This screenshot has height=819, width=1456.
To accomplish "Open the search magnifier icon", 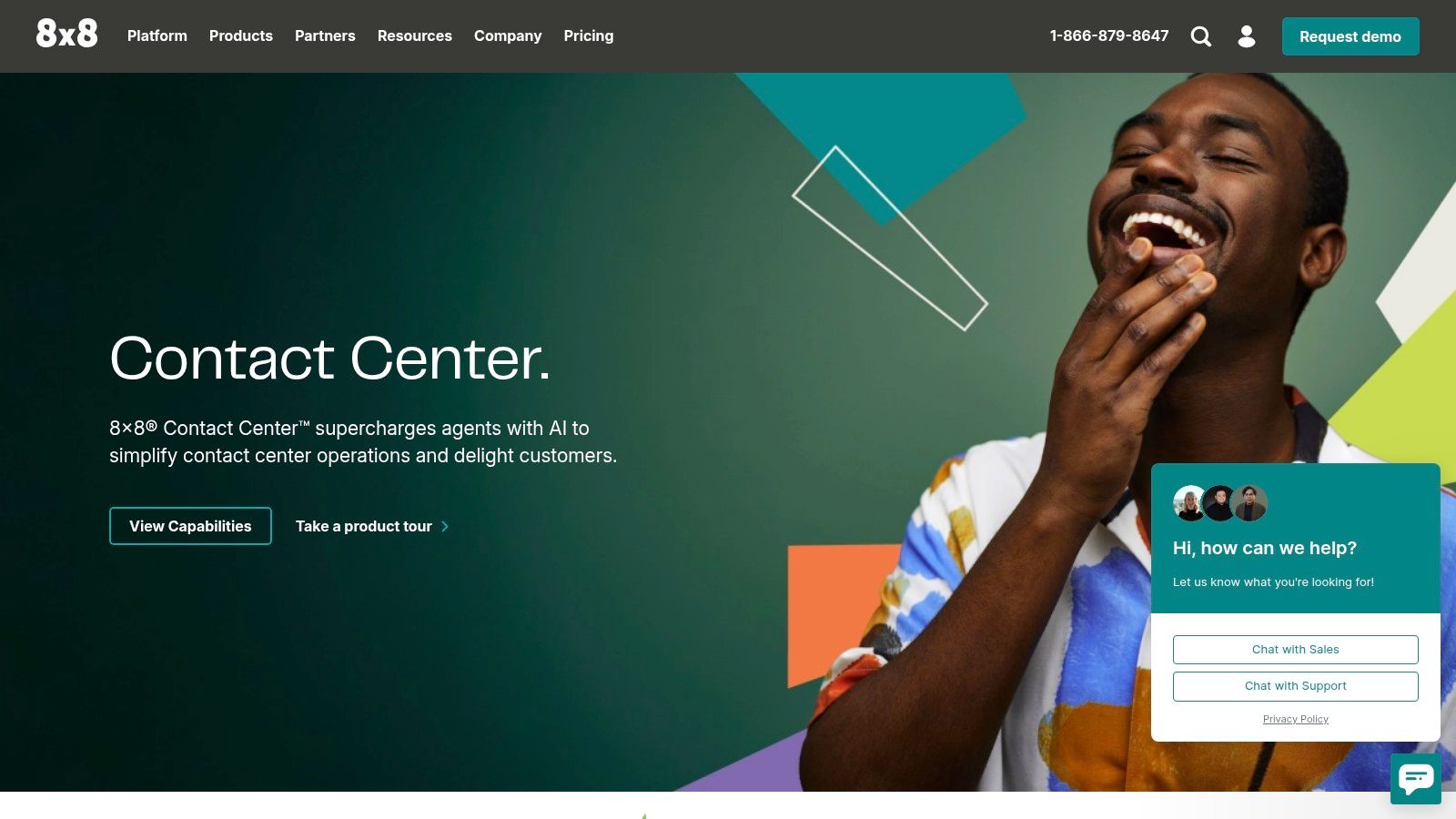I will (x=1201, y=36).
